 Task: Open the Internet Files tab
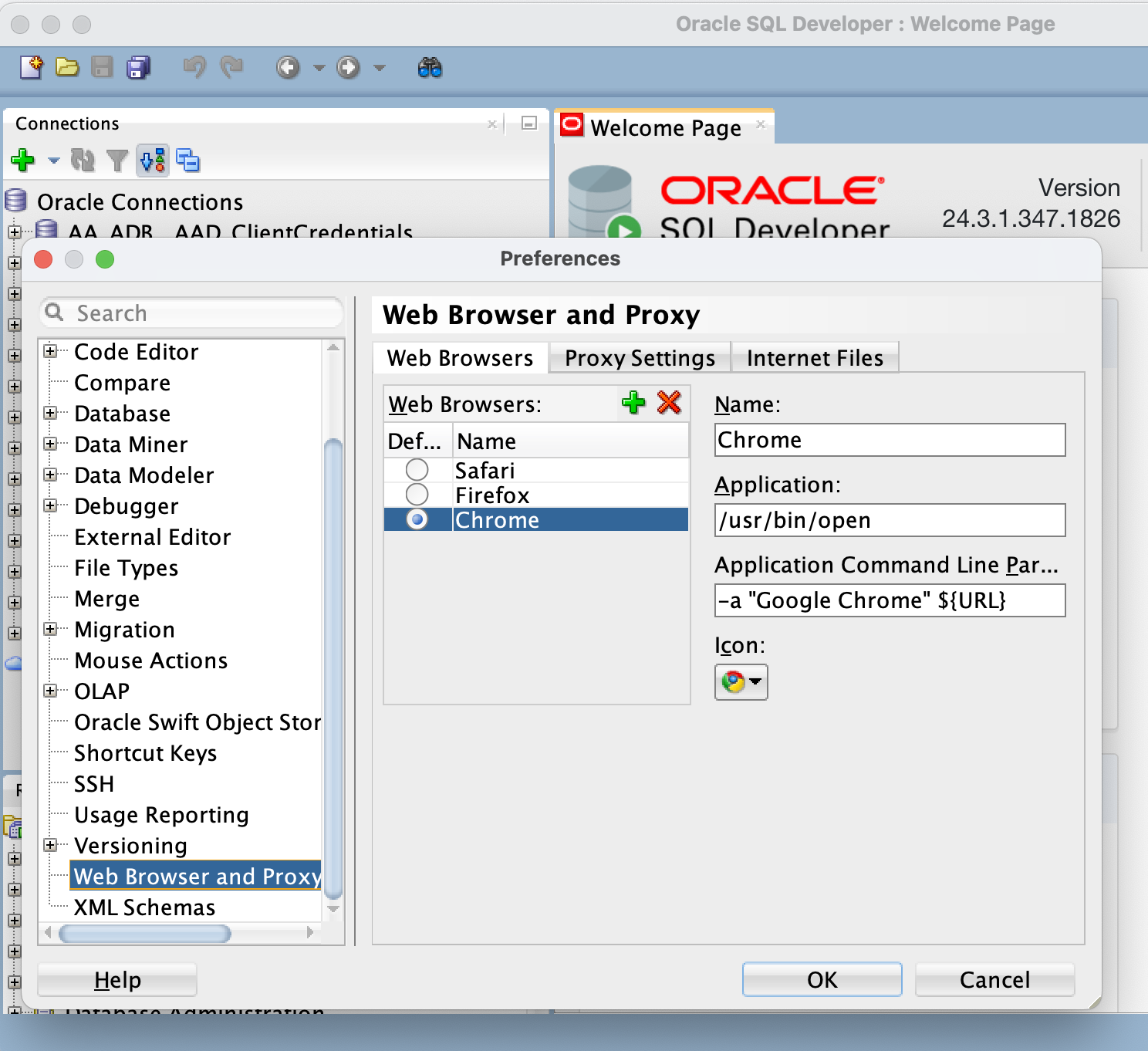point(814,357)
